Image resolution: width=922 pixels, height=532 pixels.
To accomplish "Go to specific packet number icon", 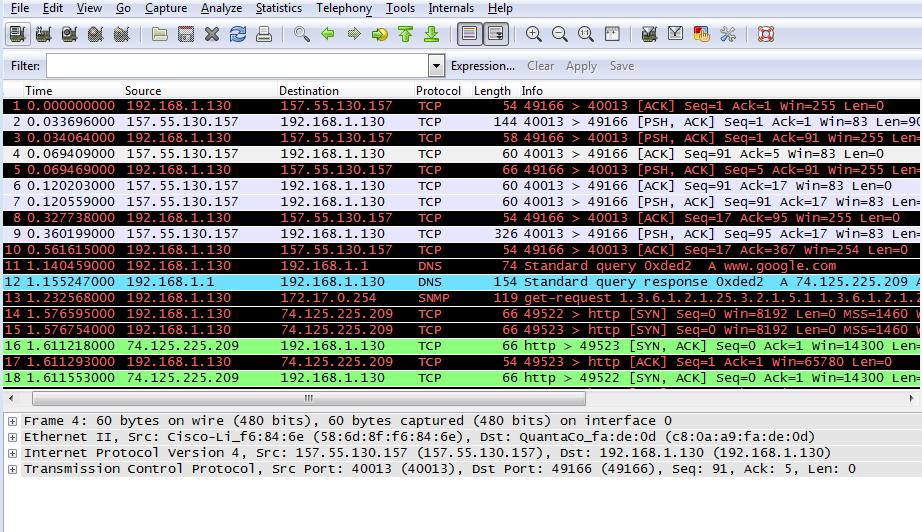I will (x=380, y=34).
